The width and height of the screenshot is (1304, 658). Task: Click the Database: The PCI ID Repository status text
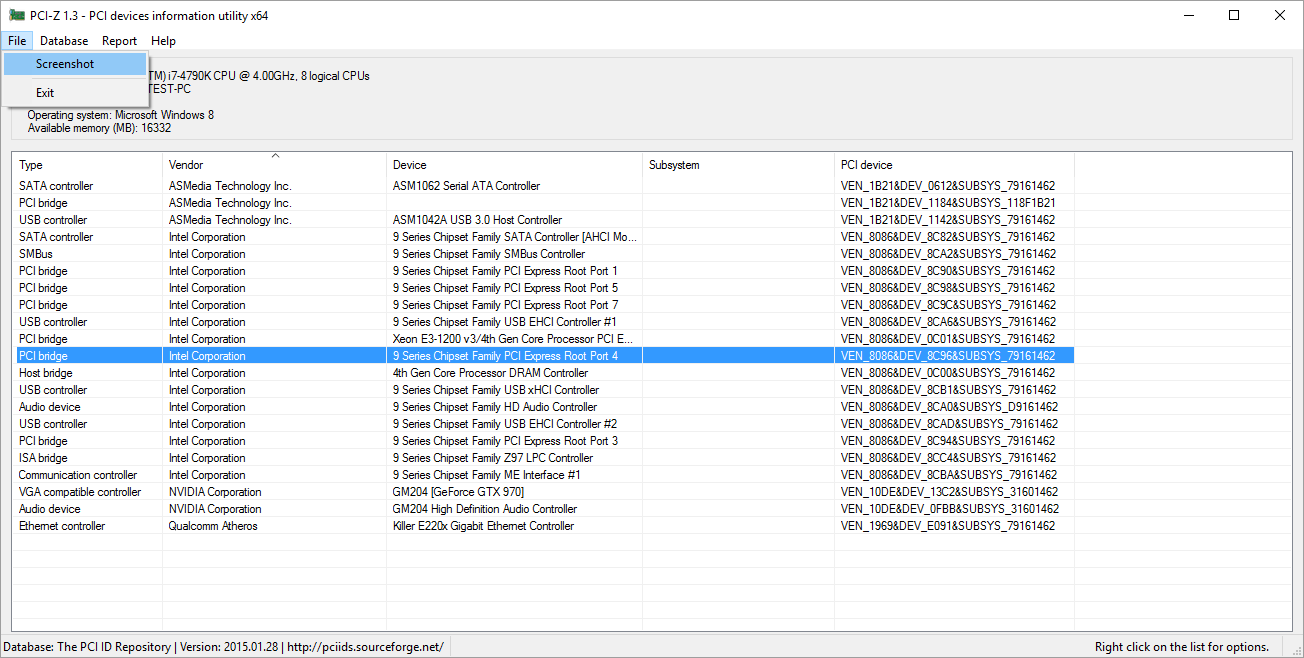[87, 647]
